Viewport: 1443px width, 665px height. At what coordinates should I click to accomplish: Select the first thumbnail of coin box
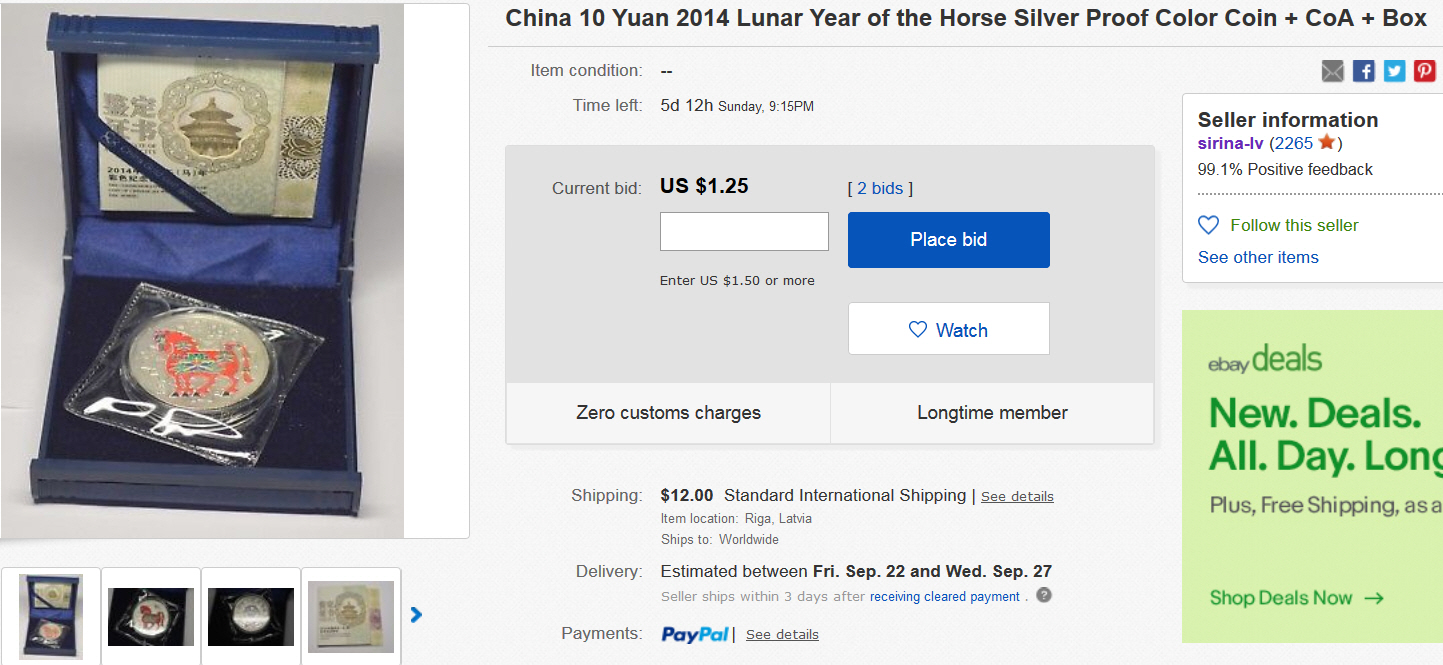pos(51,616)
